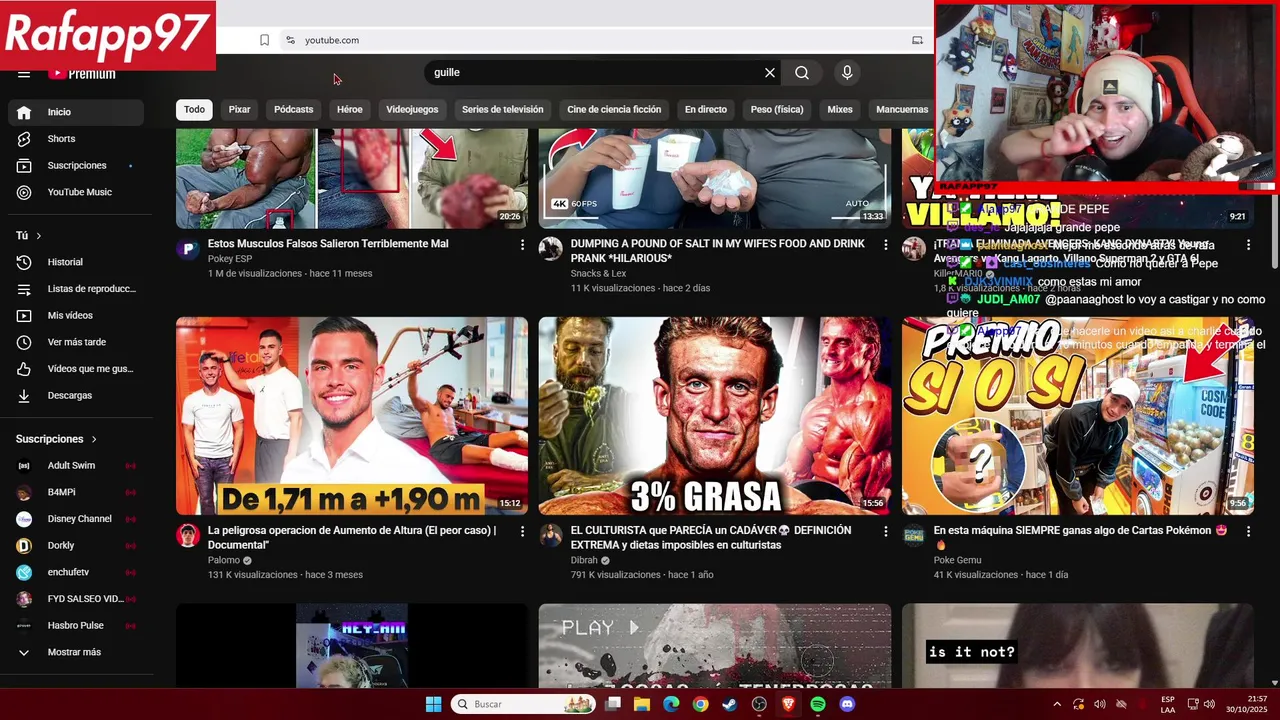1280x720 pixels.
Task: Clear the search text with the X icon
Action: coord(770,73)
